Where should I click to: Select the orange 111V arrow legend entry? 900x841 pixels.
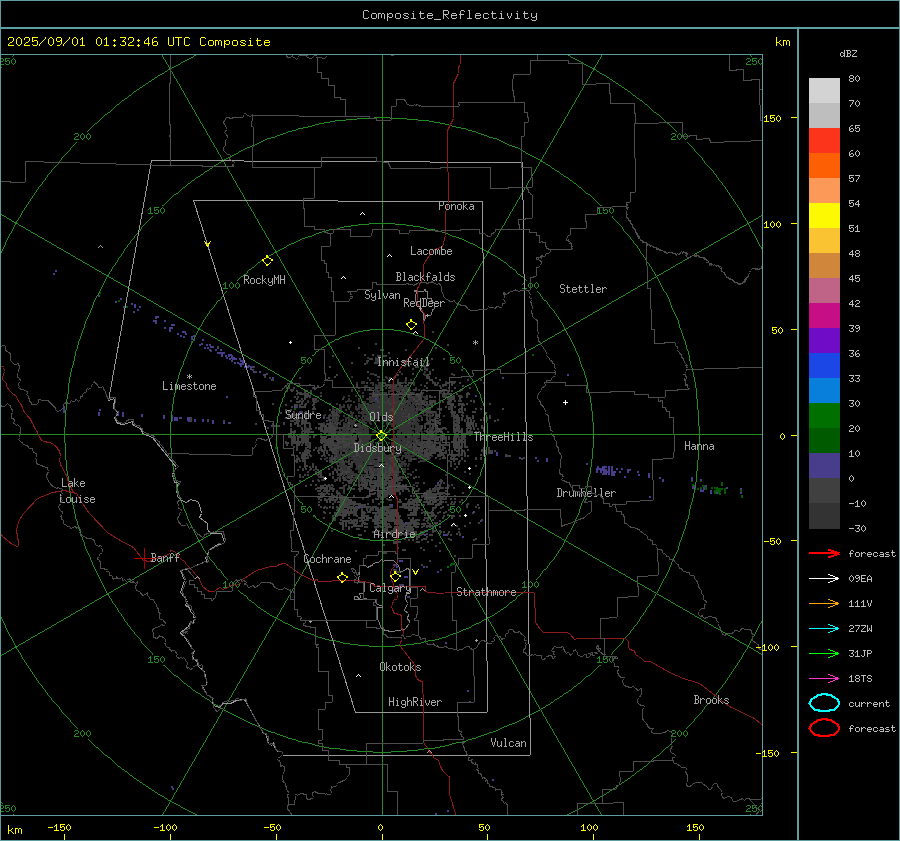point(824,603)
